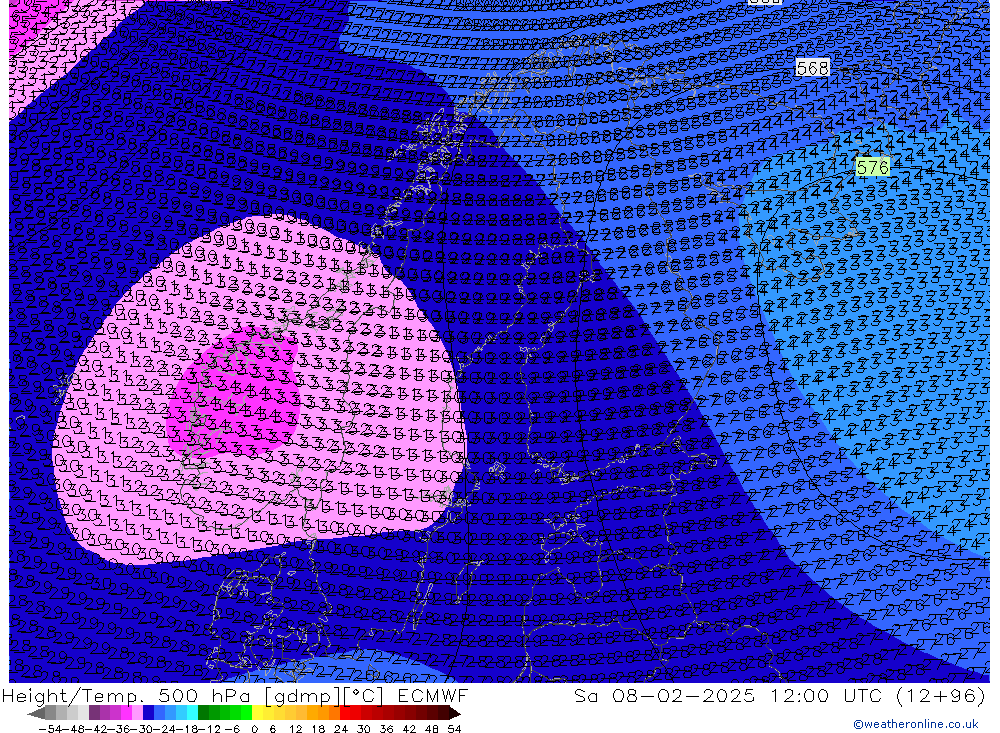Click the legend value -54

[x=50, y=729]
